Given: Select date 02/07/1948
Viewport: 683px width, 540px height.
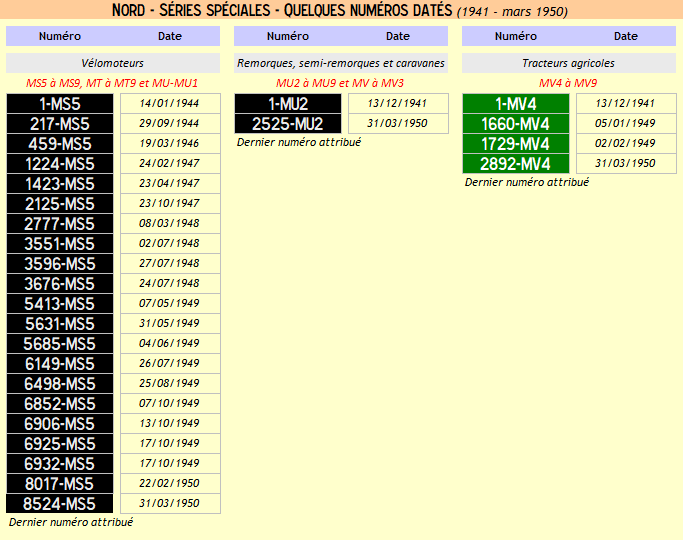Looking at the screenshot, I should tap(170, 244).
